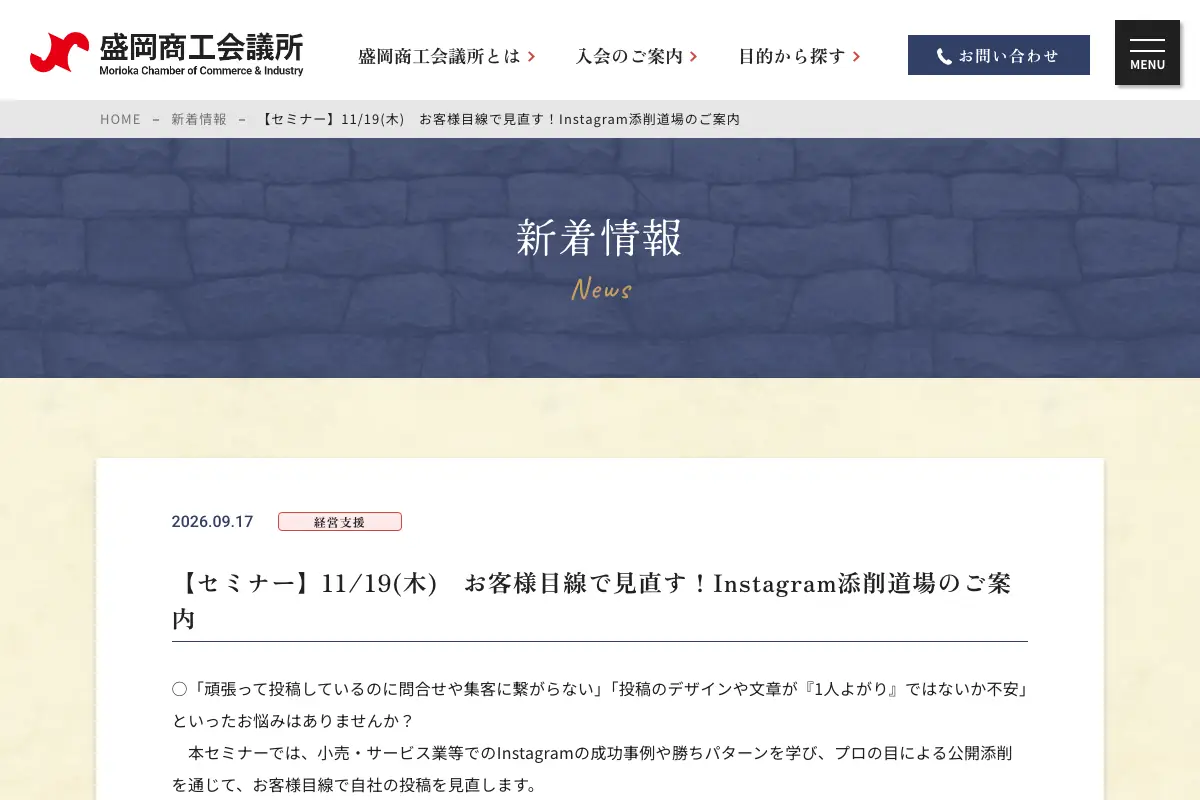Click the 経営支援 category tag
The image size is (1200, 800).
340,522
